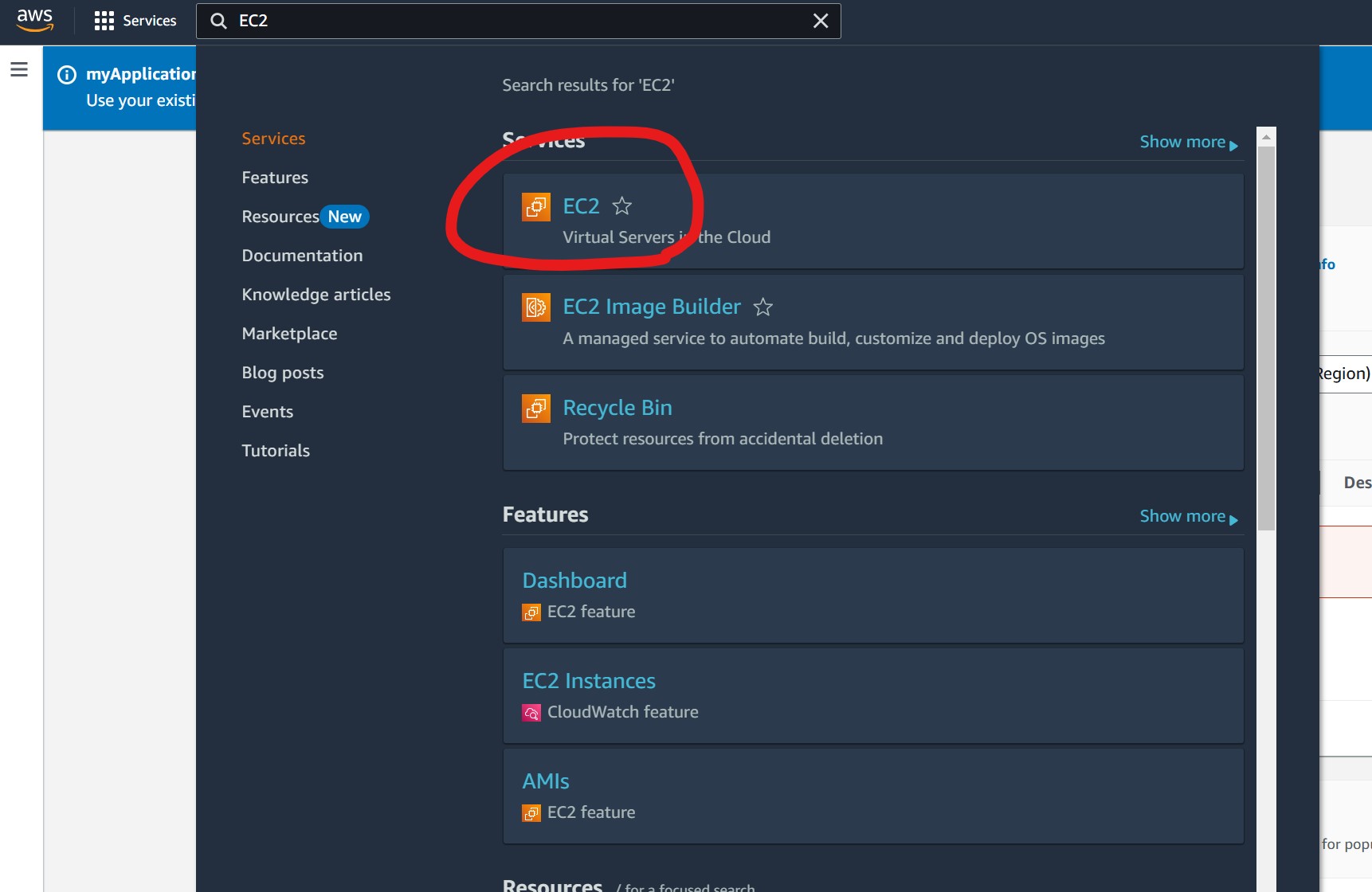Click the Resources section heading

pos(552,884)
